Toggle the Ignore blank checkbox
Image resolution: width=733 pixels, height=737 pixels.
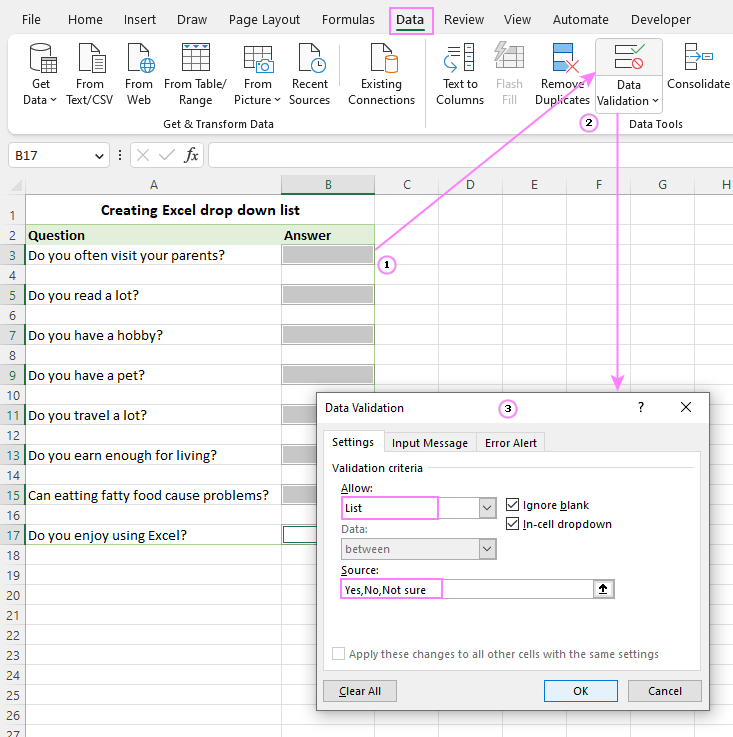(513, 505)
